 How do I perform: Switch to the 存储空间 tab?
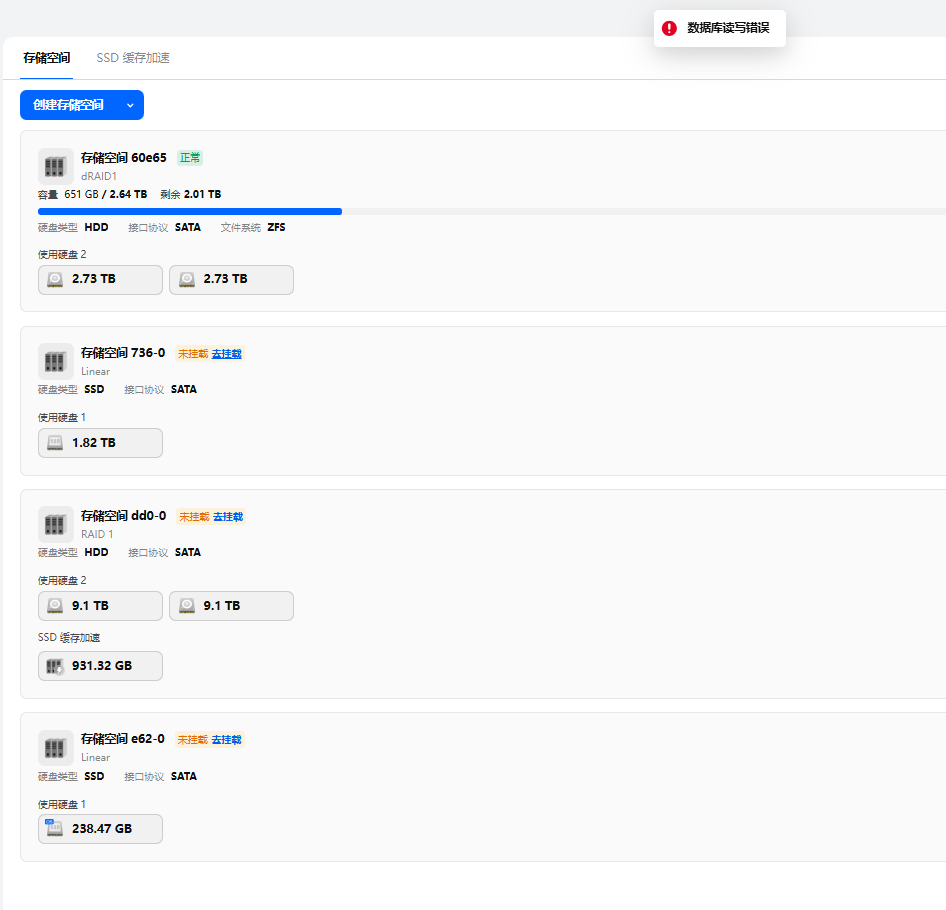click(46, 58)
